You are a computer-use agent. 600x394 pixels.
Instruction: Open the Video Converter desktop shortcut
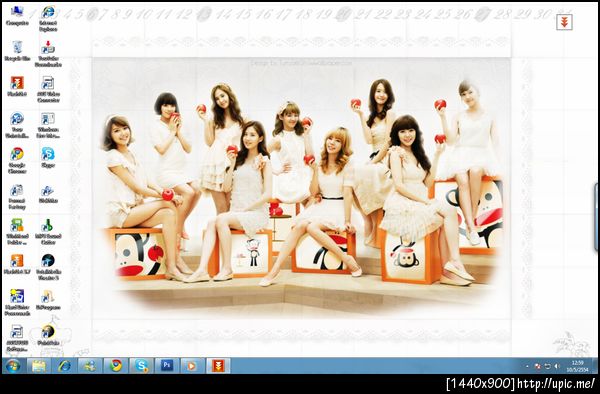click(48, 89)
